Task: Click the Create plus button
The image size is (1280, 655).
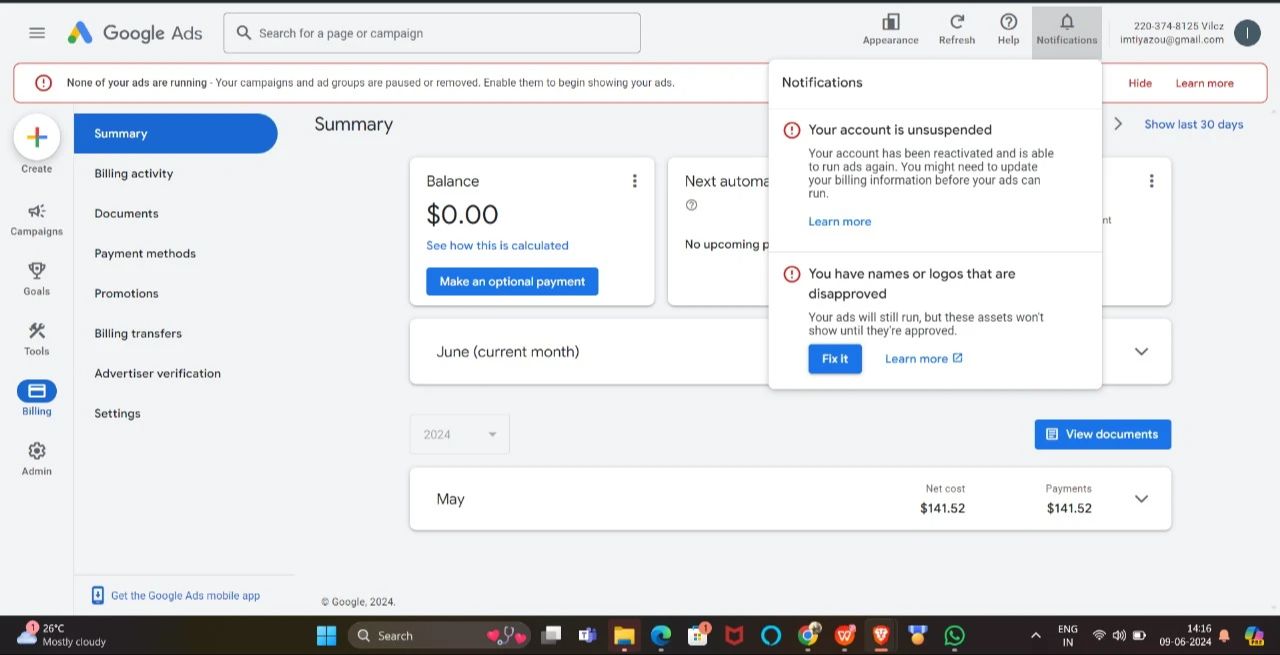Action: [37, 137]
